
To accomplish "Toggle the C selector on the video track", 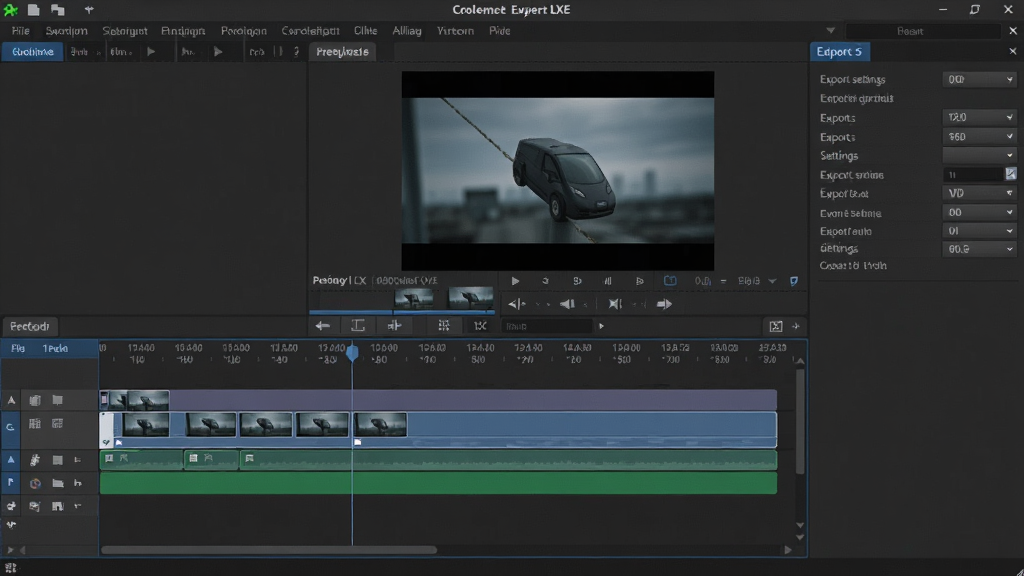I will click(x=10, y=427).
